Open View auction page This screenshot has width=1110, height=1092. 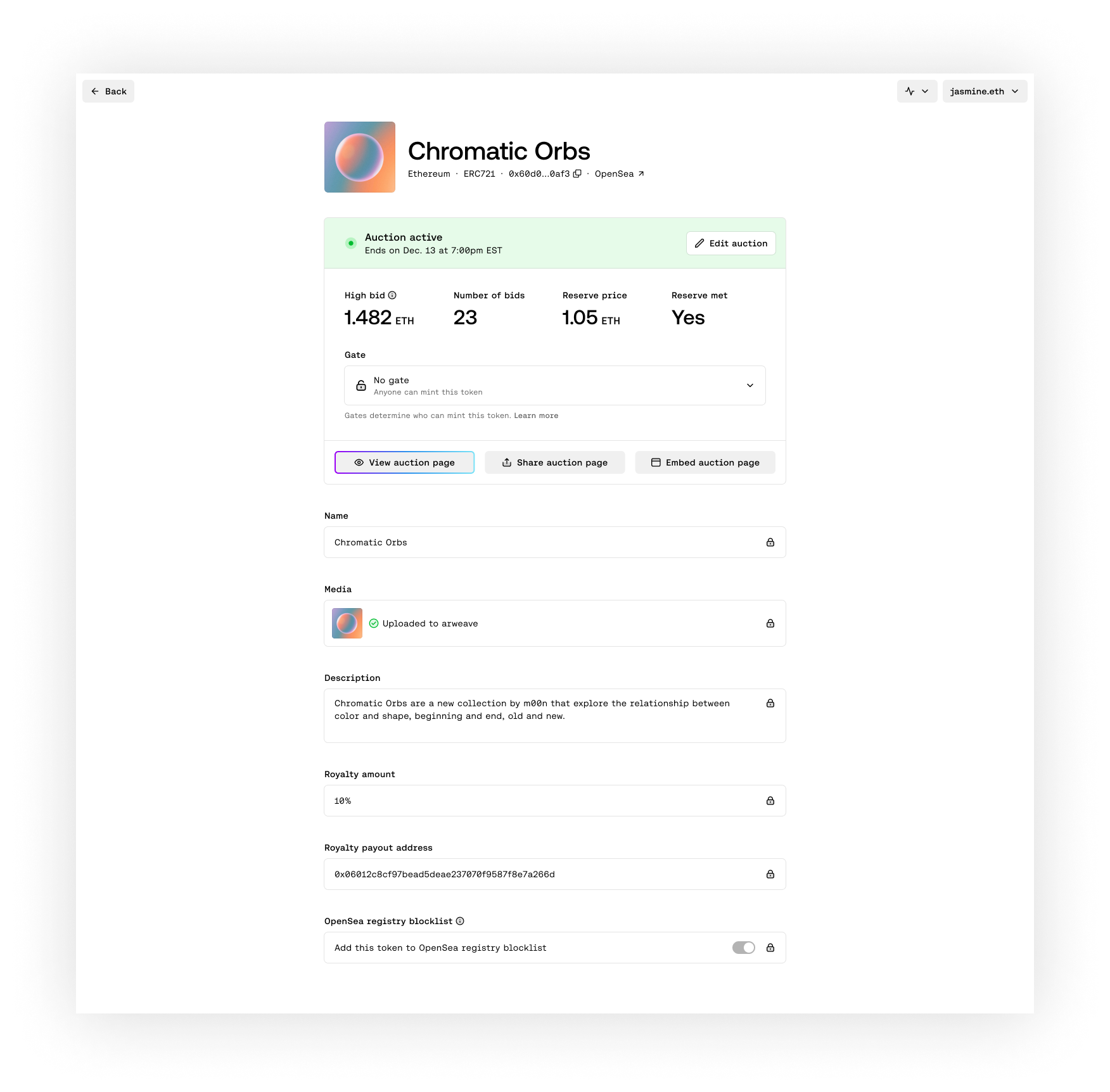click(404, 462)
